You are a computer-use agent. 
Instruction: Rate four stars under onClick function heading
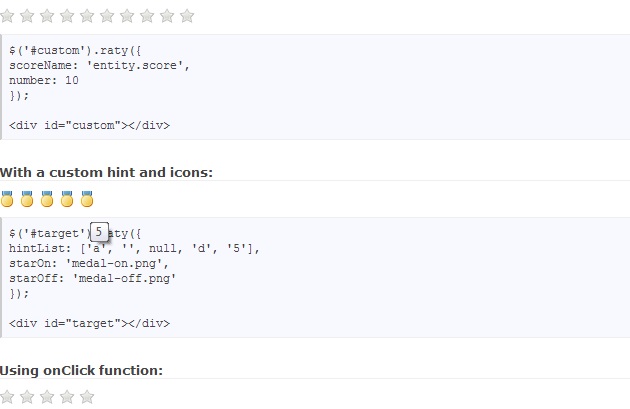tap(67, 397)
